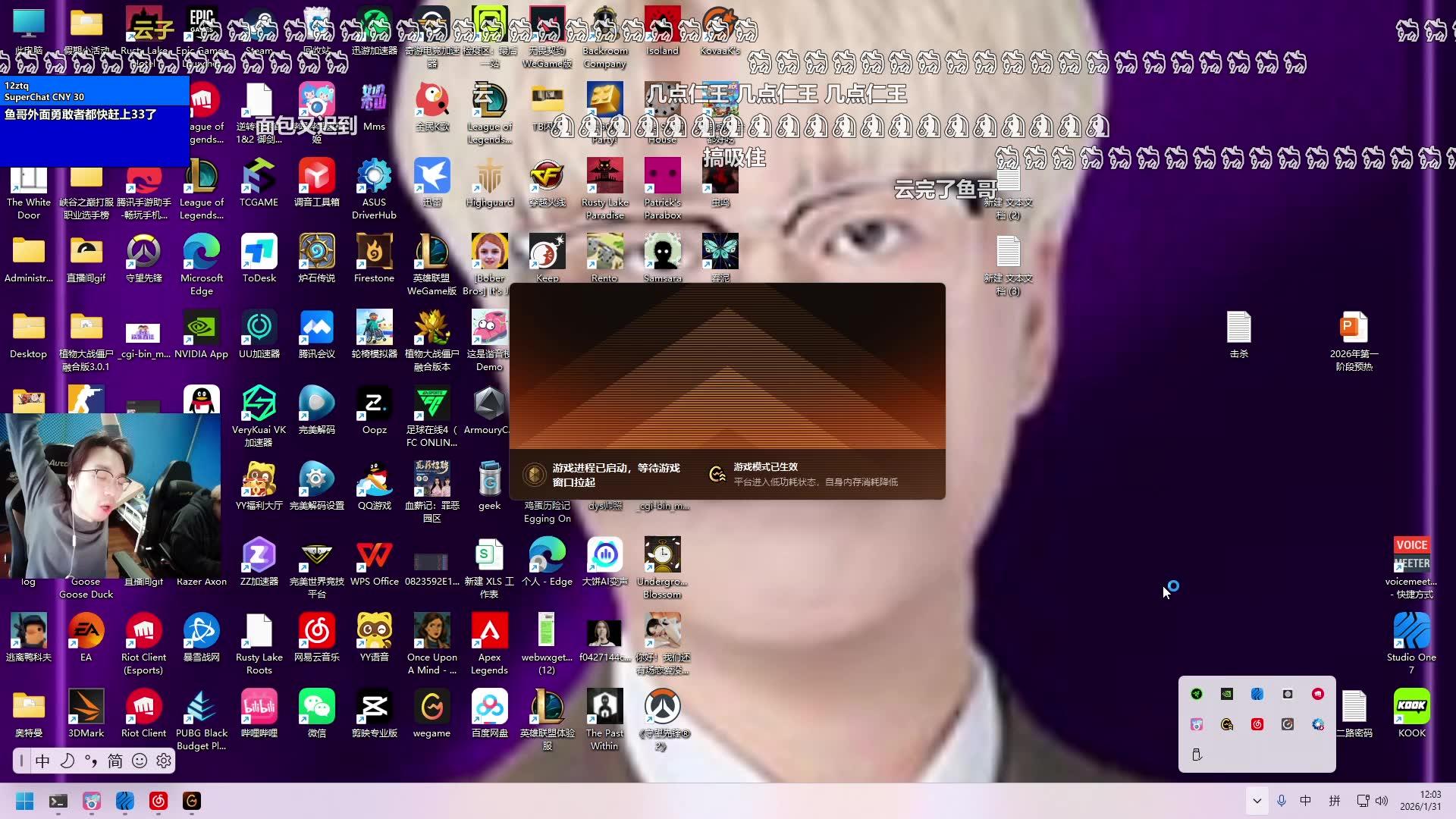Open the KOOK desktop icon
The width and height of the screenshot is (1456, 819).
(1411, 714)
